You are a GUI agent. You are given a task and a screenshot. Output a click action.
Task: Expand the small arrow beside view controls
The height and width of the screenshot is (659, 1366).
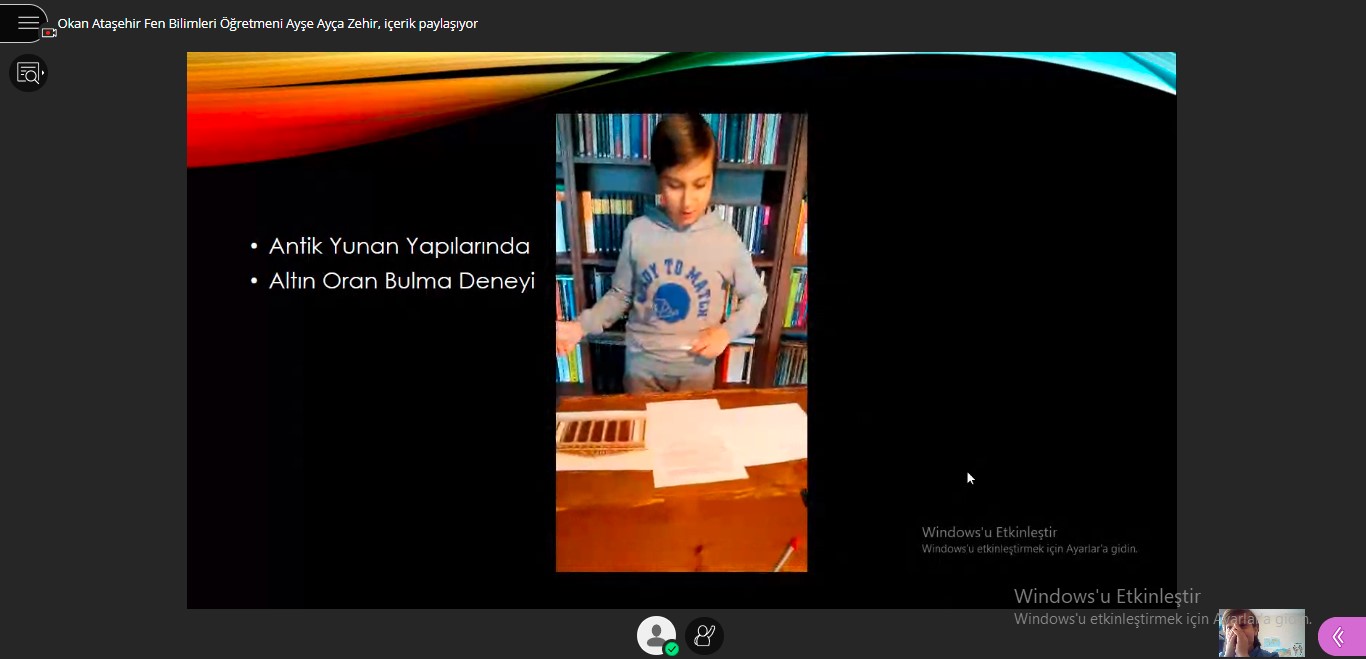point(42,73)
